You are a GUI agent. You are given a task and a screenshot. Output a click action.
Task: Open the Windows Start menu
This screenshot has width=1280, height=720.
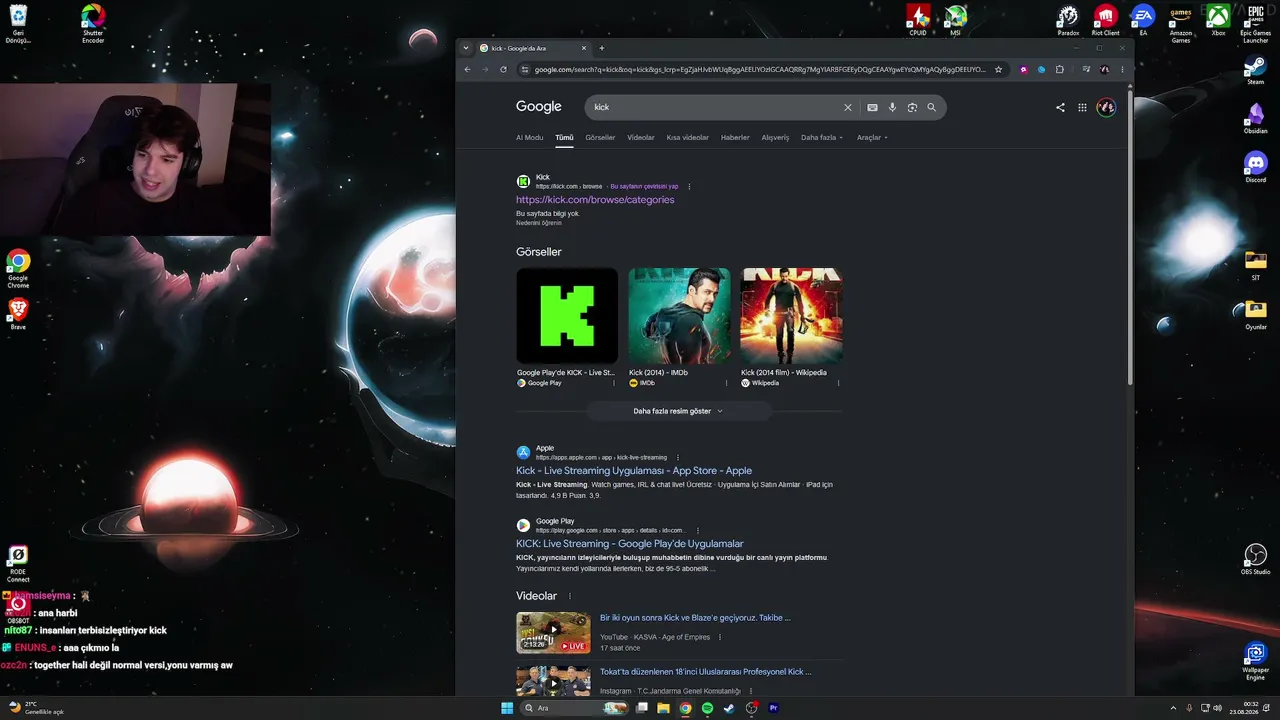pyautogui.click(x=507, y=708)
